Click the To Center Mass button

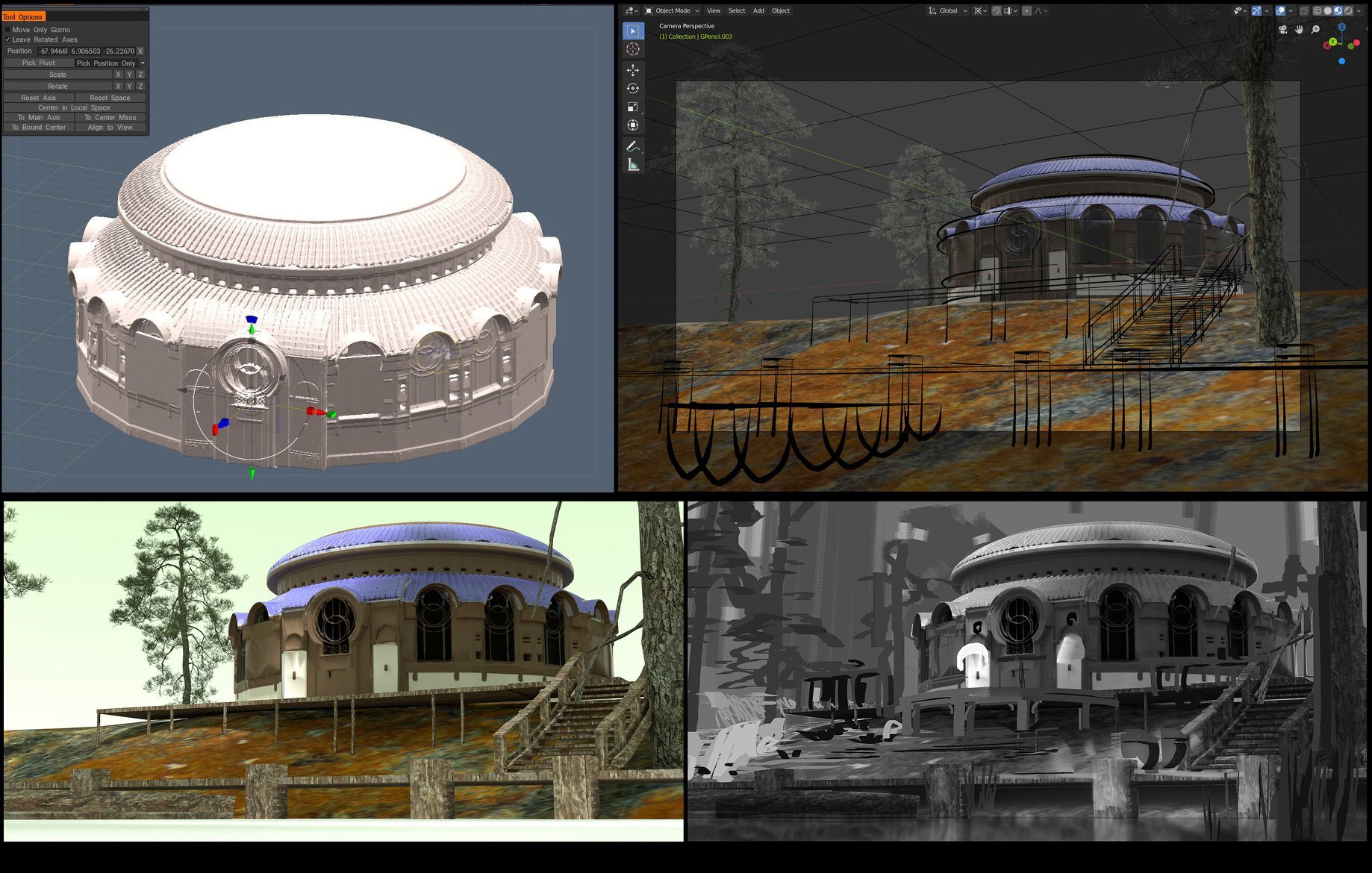click(110, 117)
